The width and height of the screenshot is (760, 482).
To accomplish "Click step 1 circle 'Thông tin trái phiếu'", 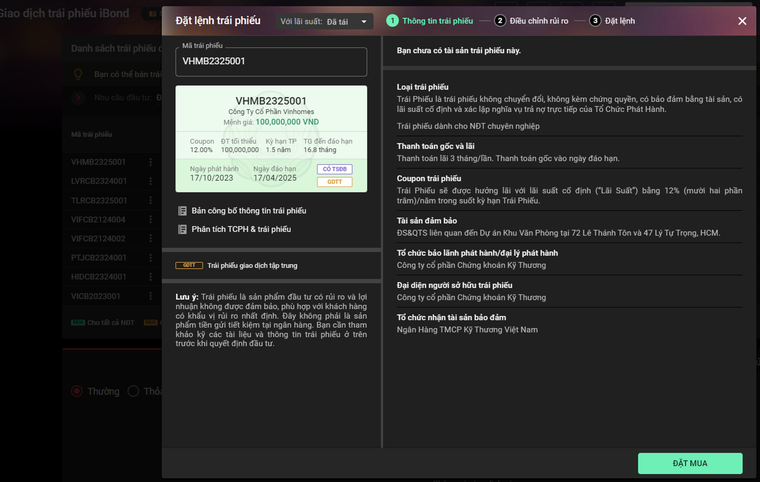I will (393, 21).
